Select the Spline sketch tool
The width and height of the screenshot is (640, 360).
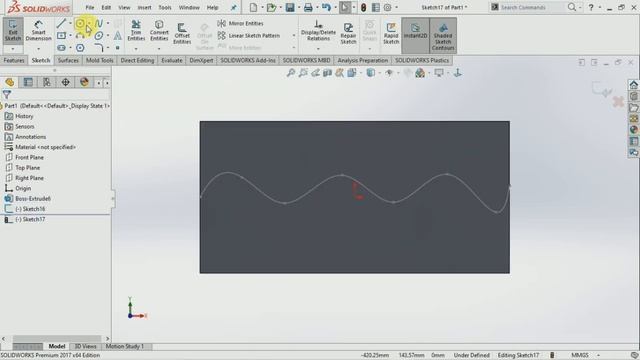pyautogui.click(x=99, y=23)
